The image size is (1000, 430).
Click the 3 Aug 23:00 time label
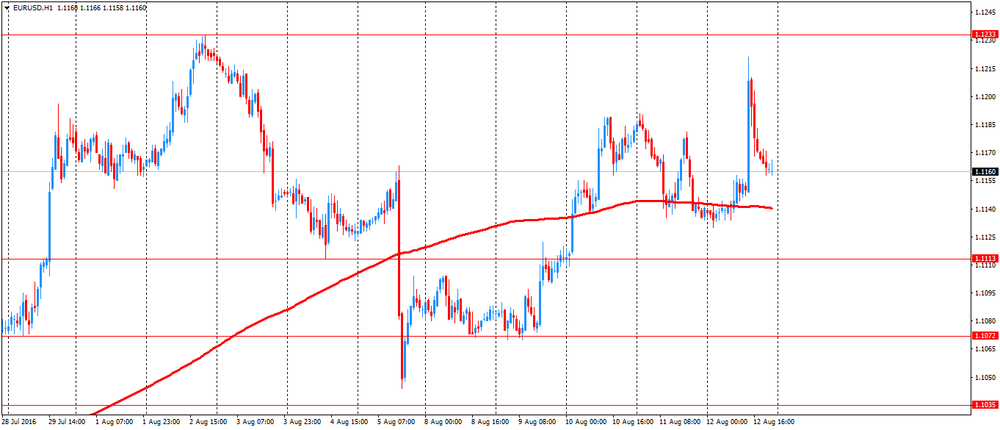(301, 422)
